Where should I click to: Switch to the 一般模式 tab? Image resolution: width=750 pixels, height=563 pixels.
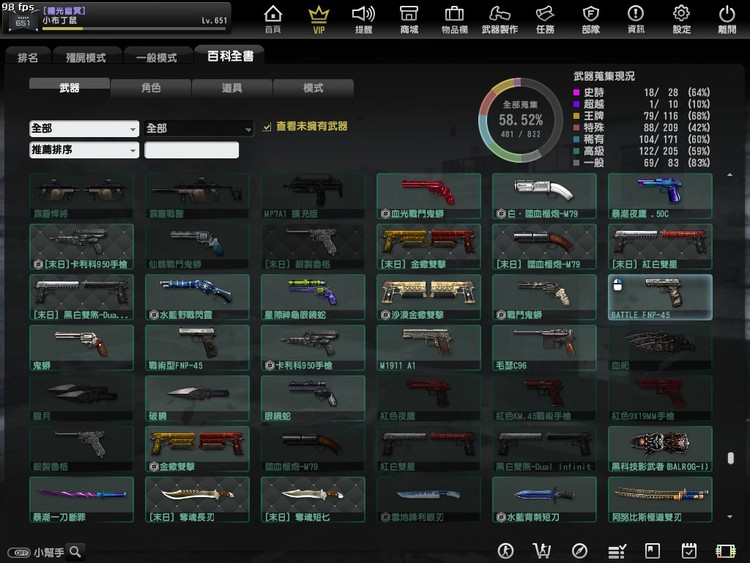157,57
